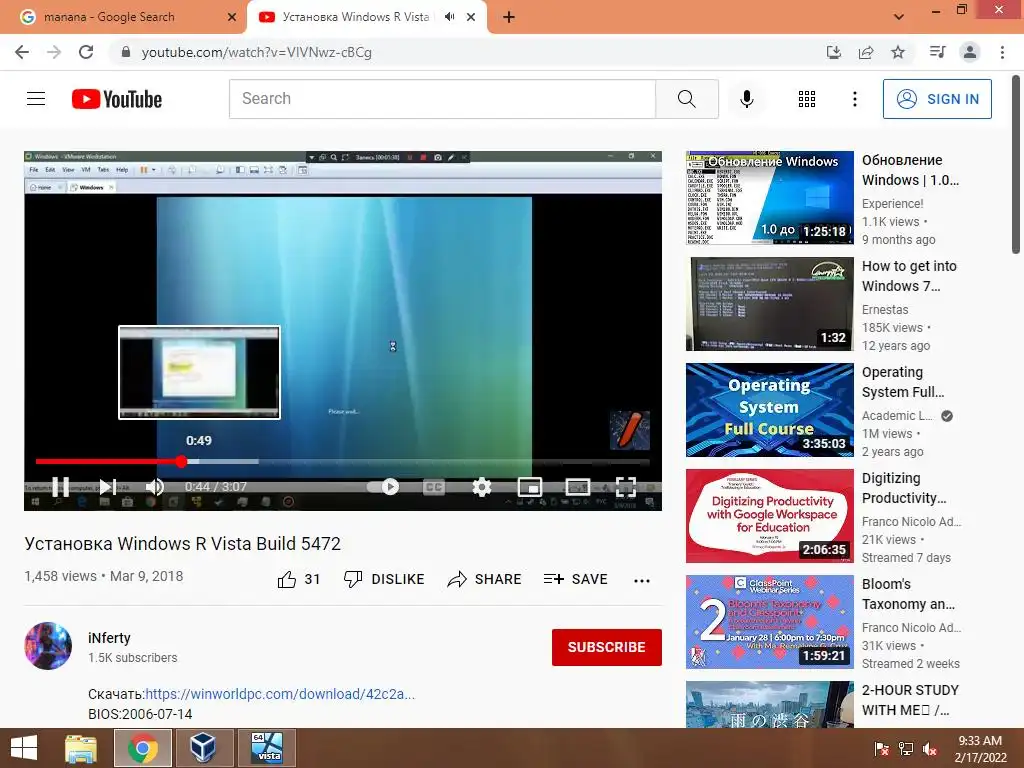Click the address bar URL
This screenshot has height=768, width=1024.
257,52
